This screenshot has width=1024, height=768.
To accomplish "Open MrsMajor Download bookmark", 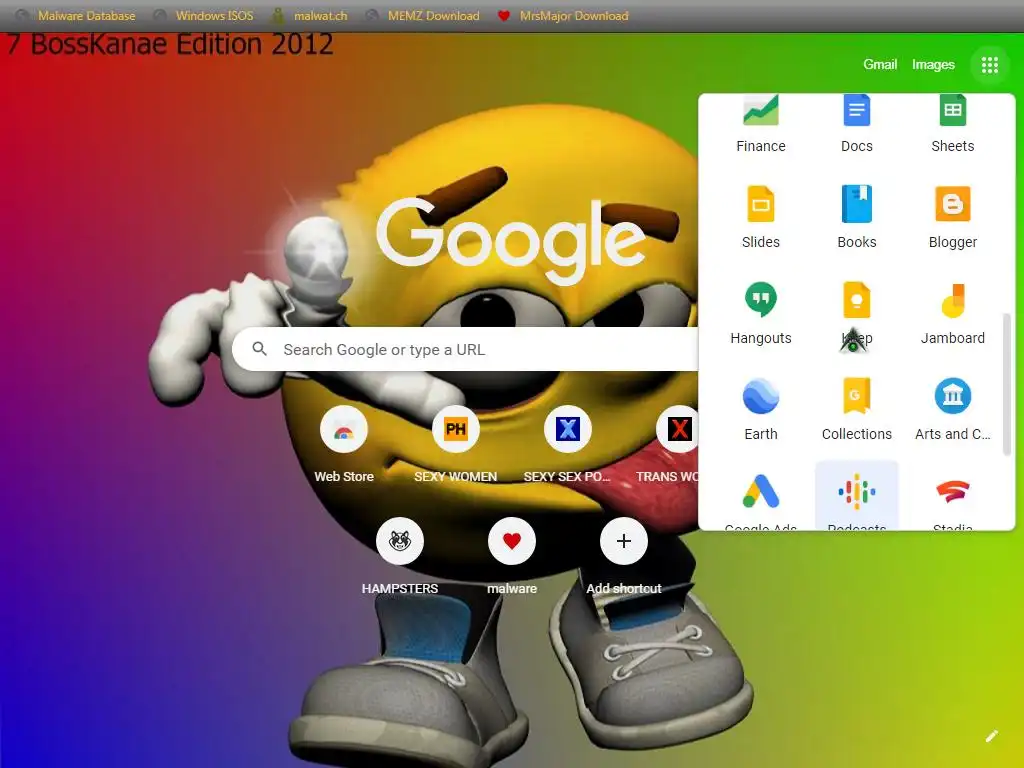I will point(562,16).
